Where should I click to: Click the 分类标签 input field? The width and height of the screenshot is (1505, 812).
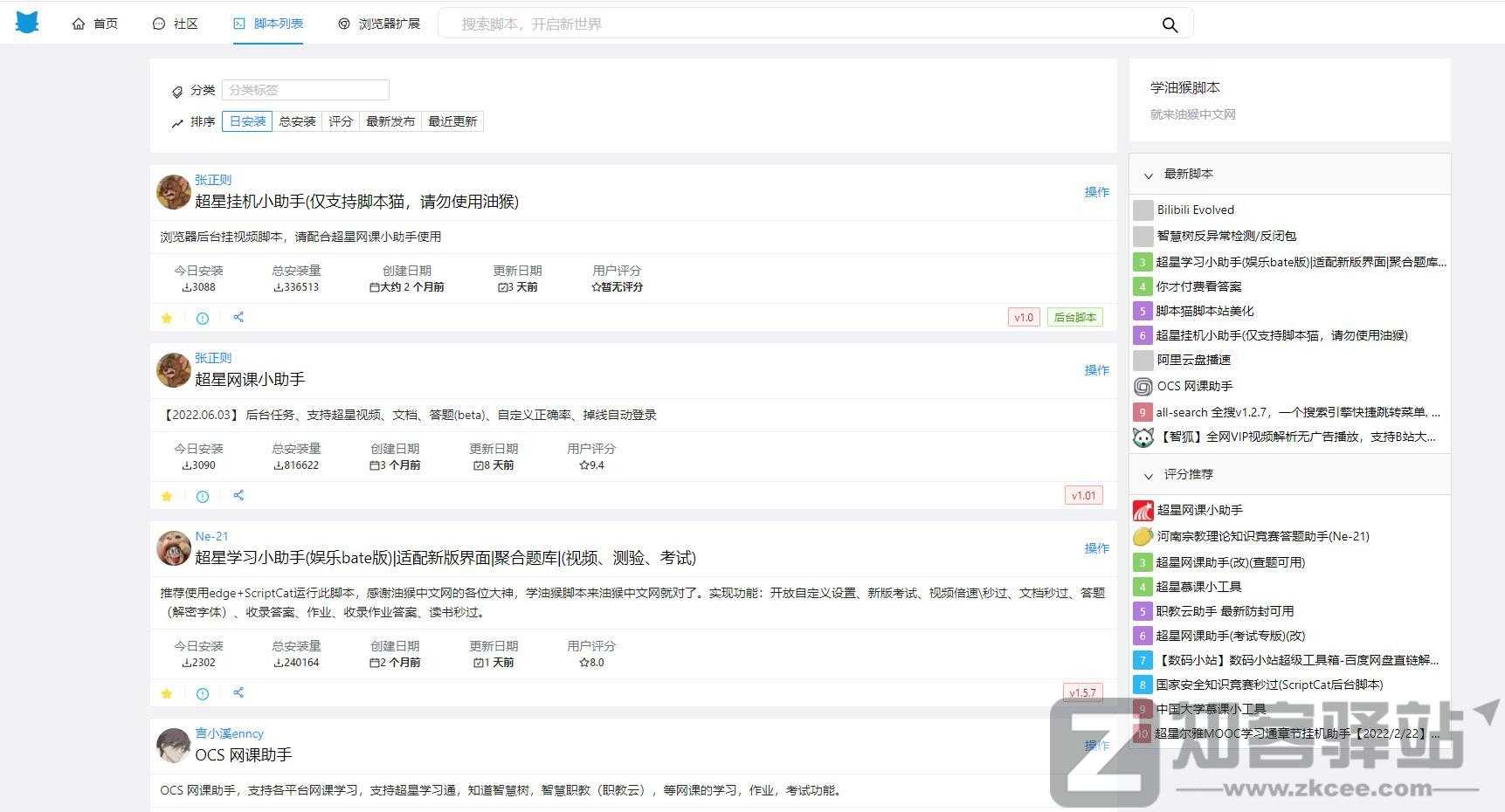[x=305, y=90]
